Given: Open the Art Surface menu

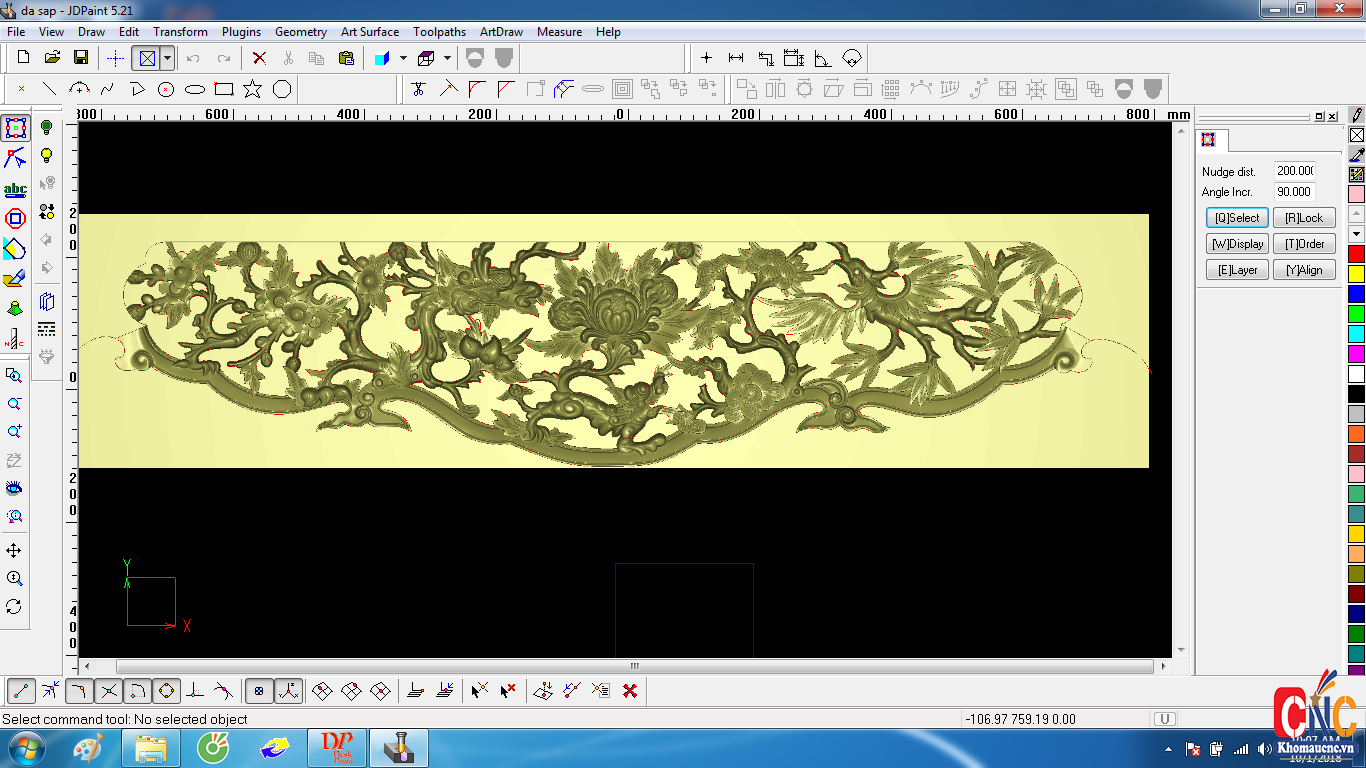Looking at the screenshot, I should click(x=369, y=32).
